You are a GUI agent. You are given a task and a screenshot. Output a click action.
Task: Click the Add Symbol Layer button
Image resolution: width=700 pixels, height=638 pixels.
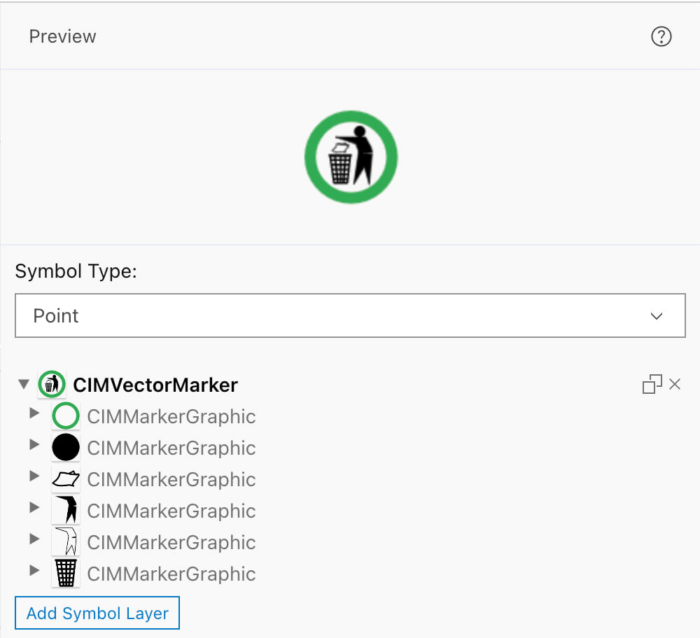click(x=97, y=613)
